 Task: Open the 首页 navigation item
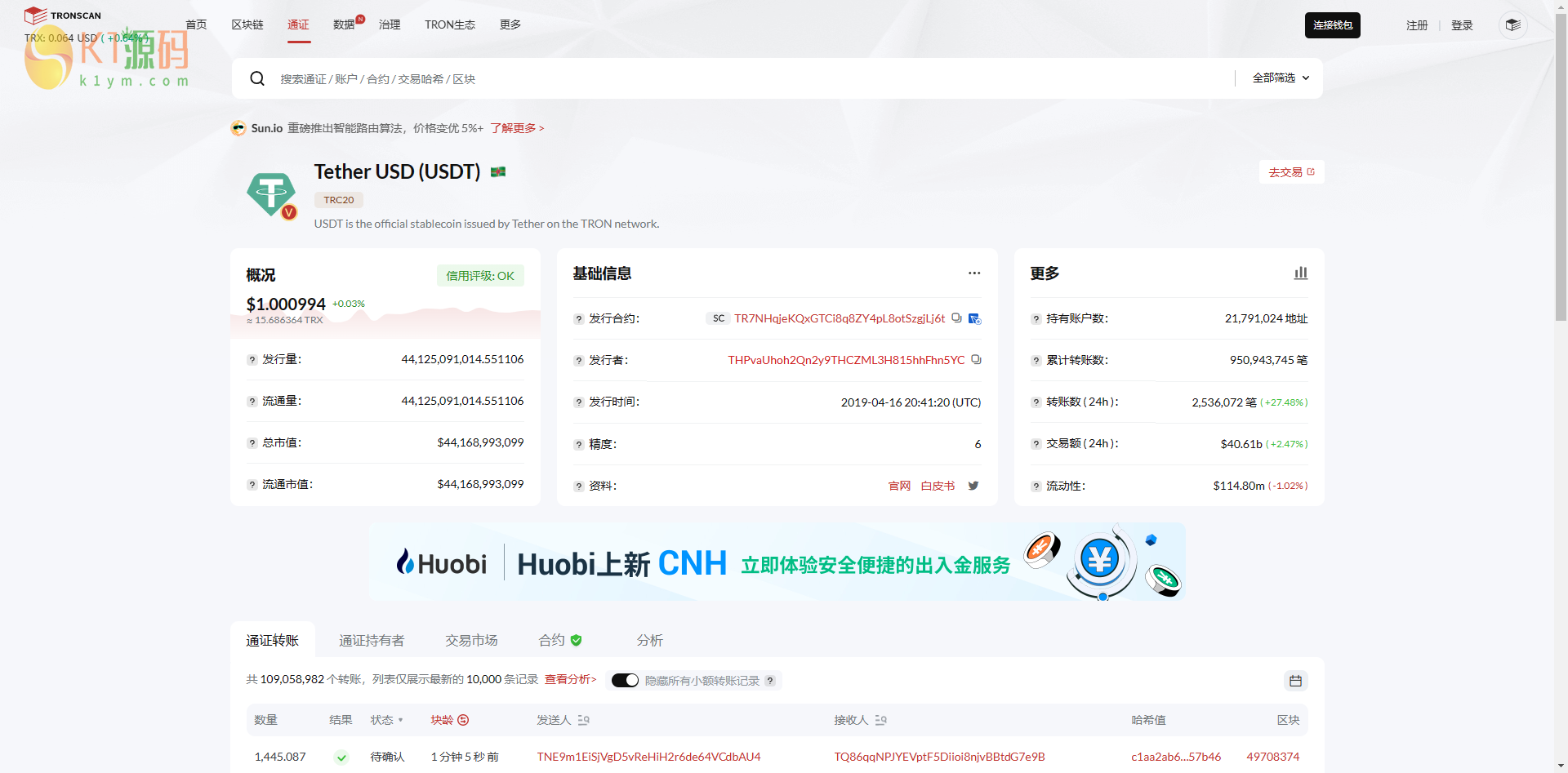point(196,24)
